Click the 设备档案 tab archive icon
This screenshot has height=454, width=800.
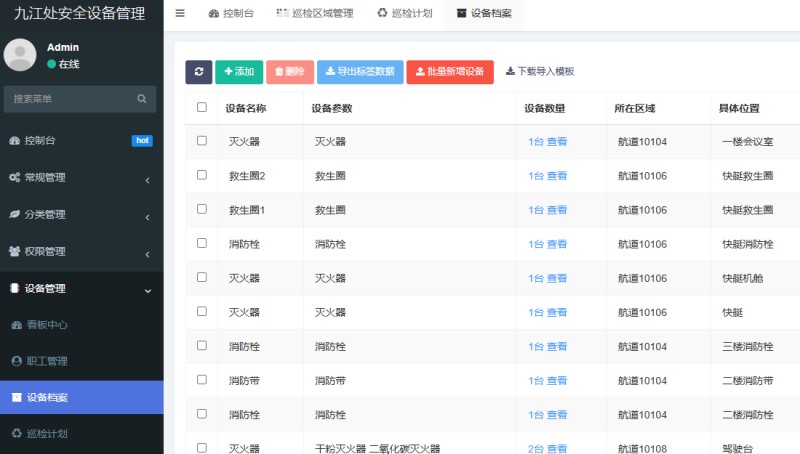(x=461, y=13)
